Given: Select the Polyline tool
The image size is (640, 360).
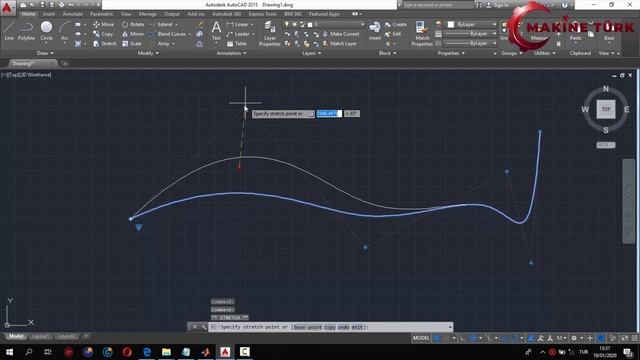Looking at the screenshot, I should [26, 31].
